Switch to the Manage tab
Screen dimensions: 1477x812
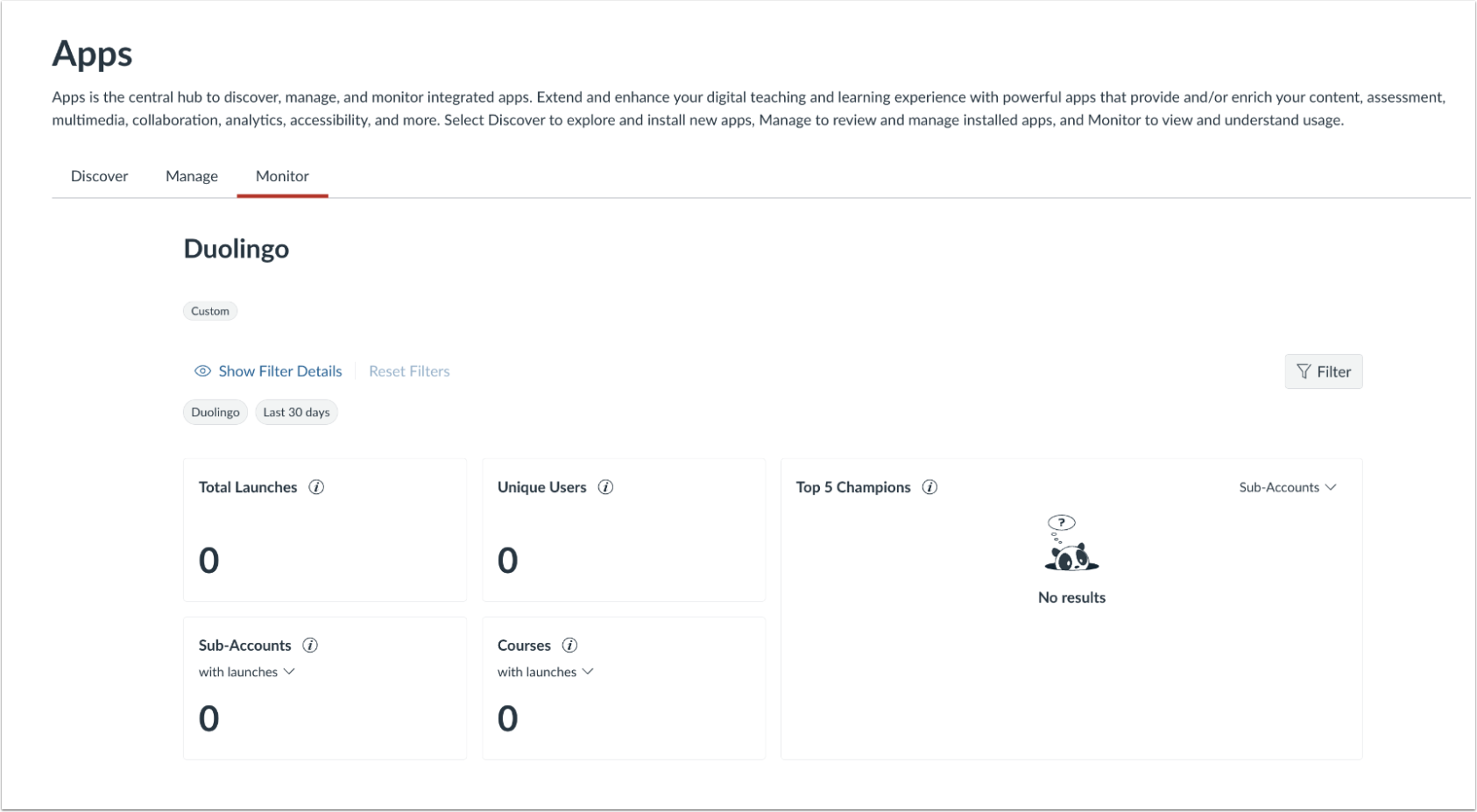(x=191, y=175)
